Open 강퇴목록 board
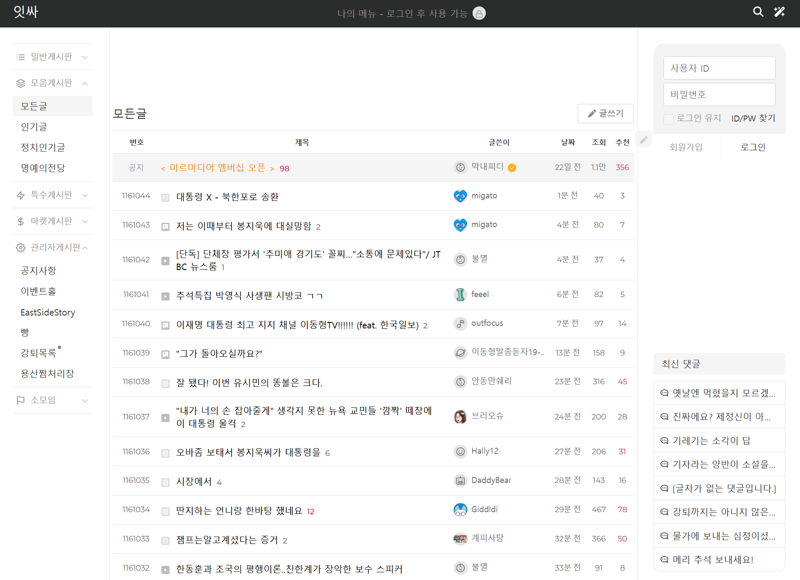 (x=38, y=352)
